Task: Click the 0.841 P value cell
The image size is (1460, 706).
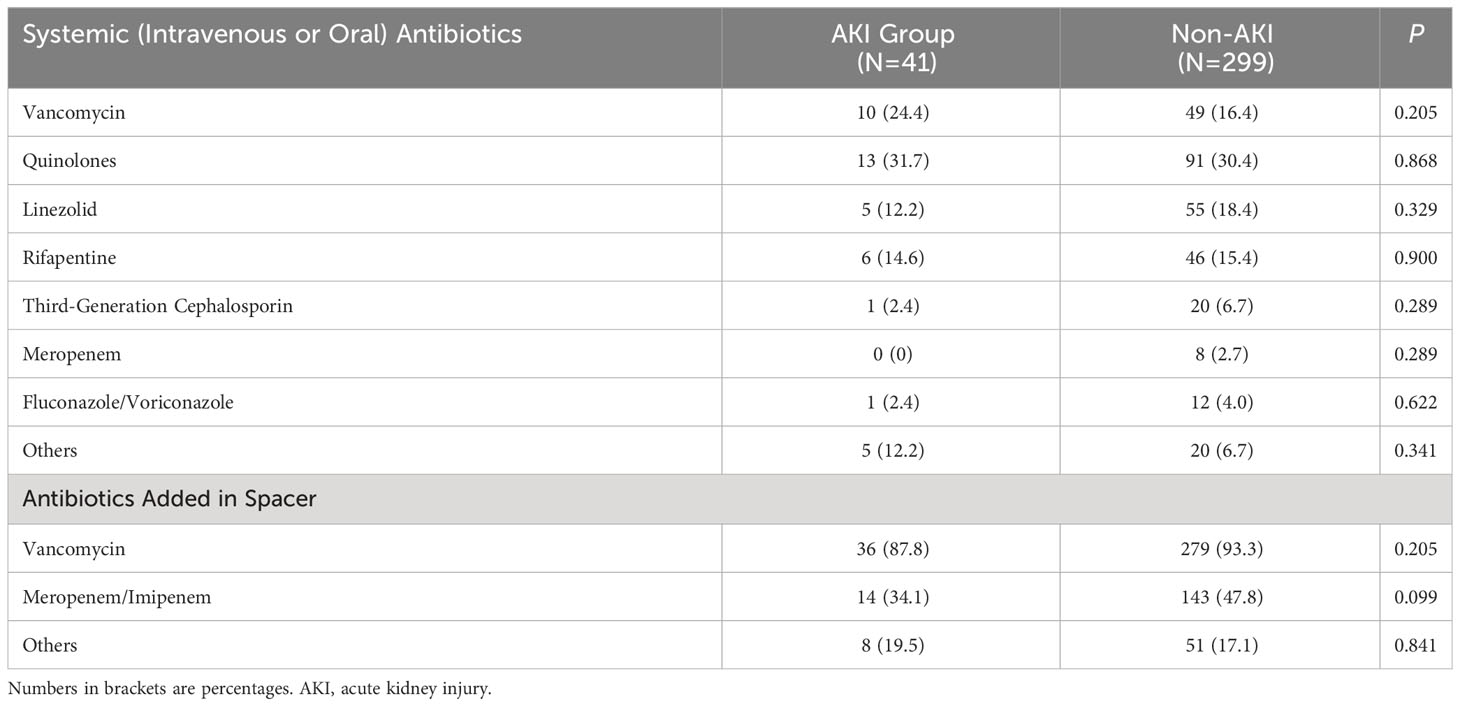Action: tap(1417, 645)
